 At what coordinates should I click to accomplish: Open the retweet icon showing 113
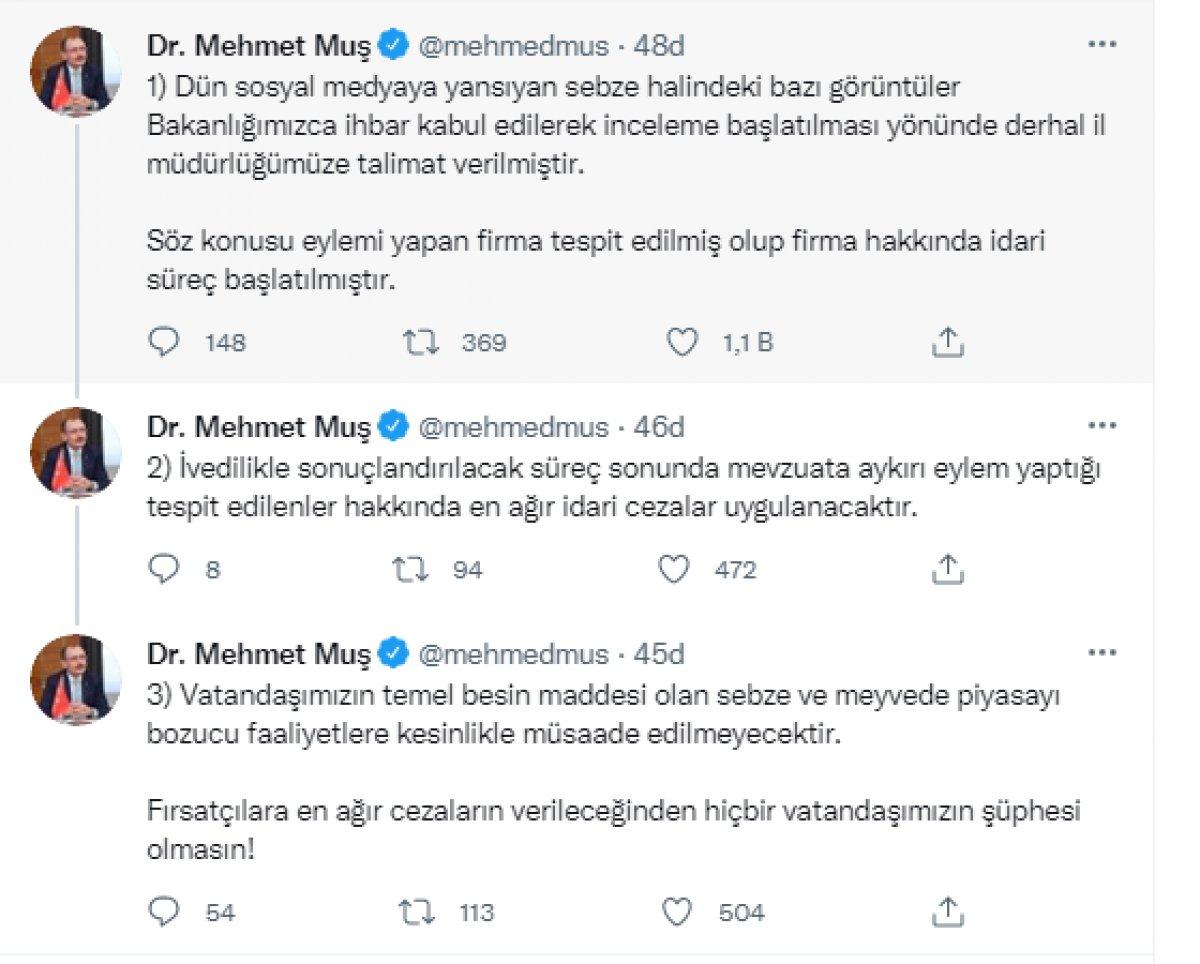[x=420, y=912]
